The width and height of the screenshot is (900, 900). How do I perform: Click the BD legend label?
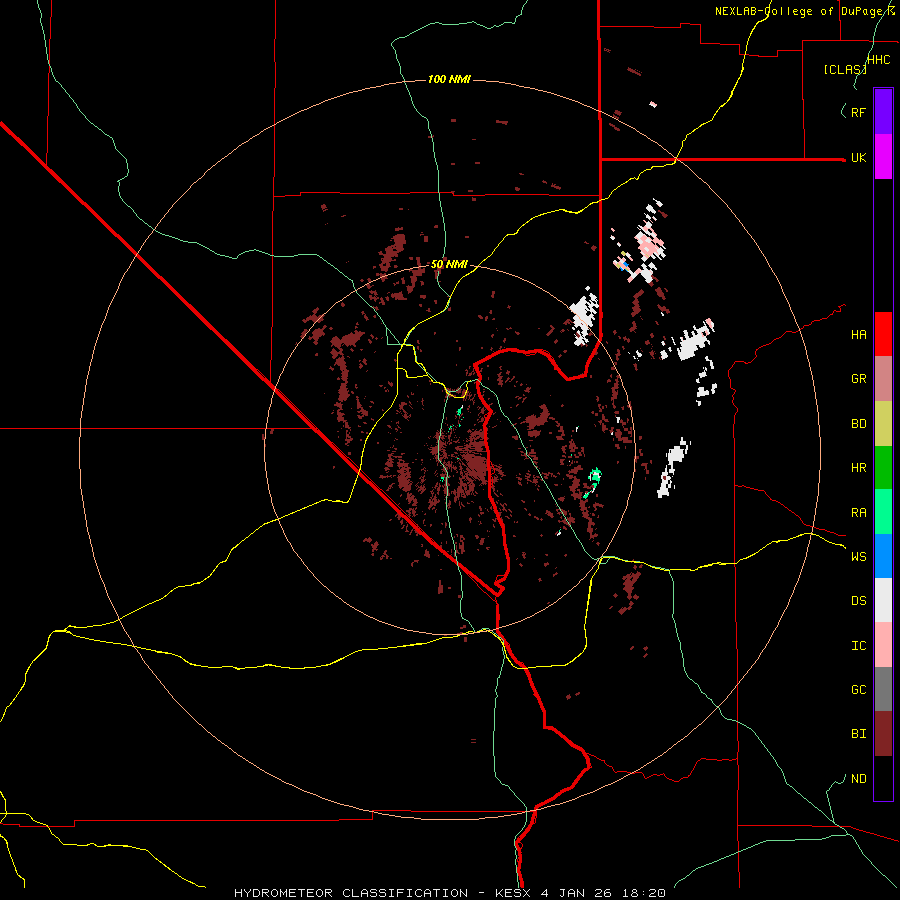pyautogui.click(x=858, y=424)
